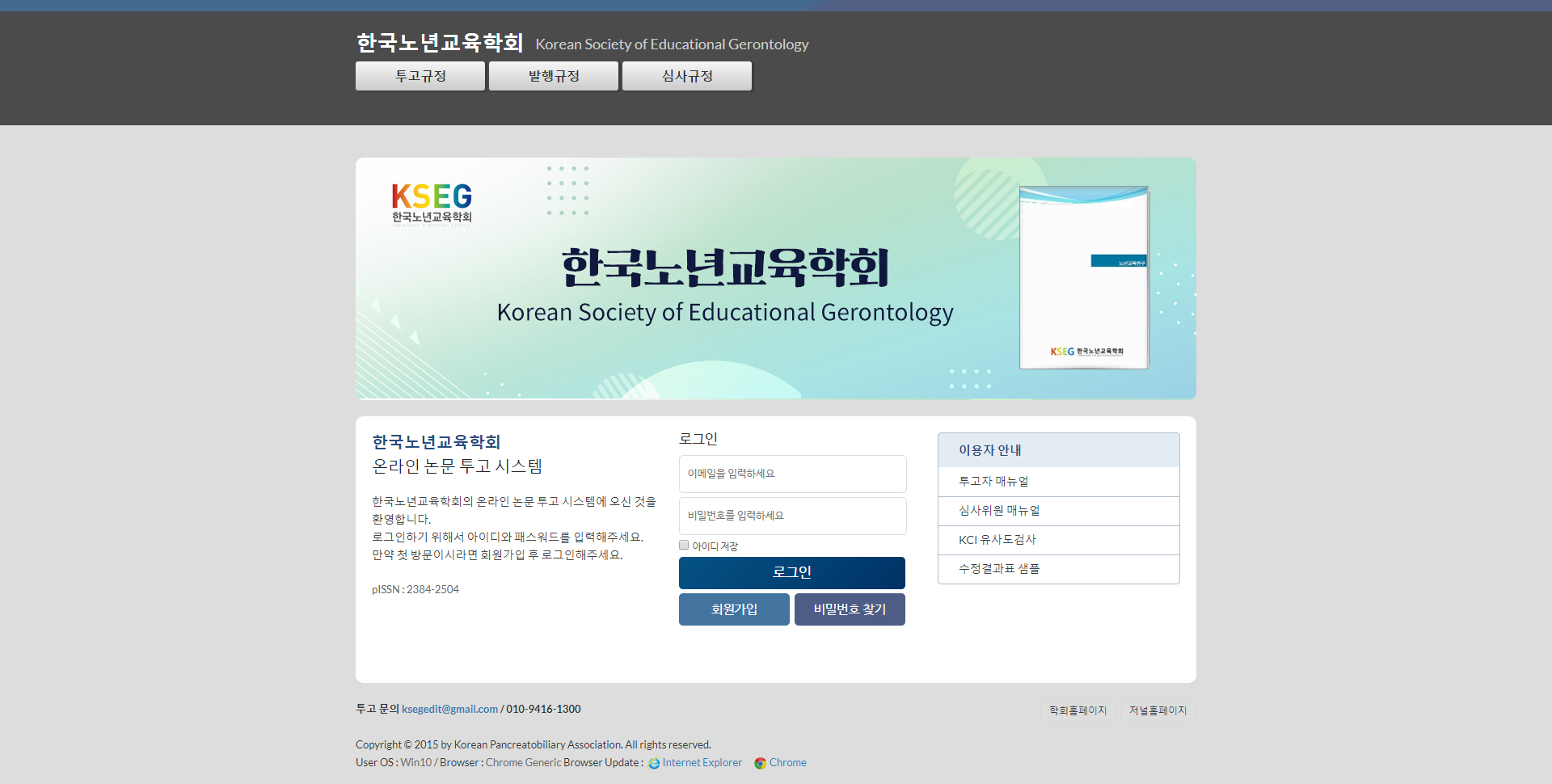Screen dimensions: 1552x784
Task: Click the pISSN : 2384-2504 text
Action: click(415, 589)
